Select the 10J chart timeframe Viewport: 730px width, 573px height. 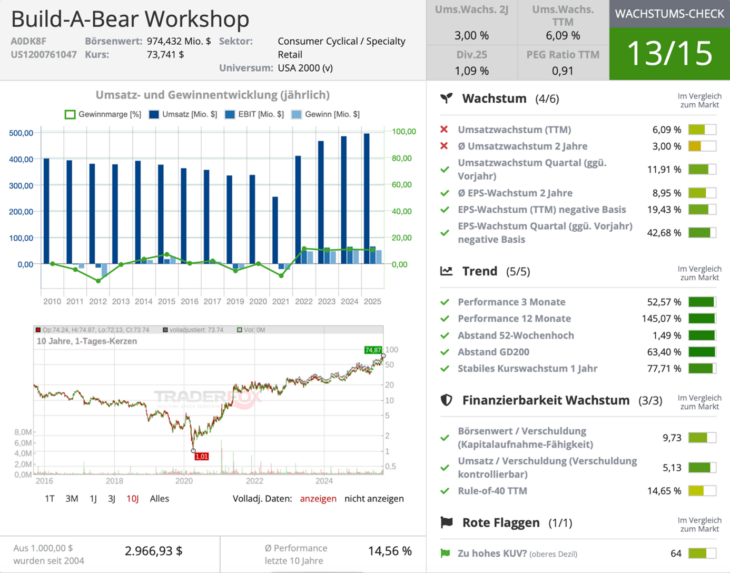click(133, 499)
